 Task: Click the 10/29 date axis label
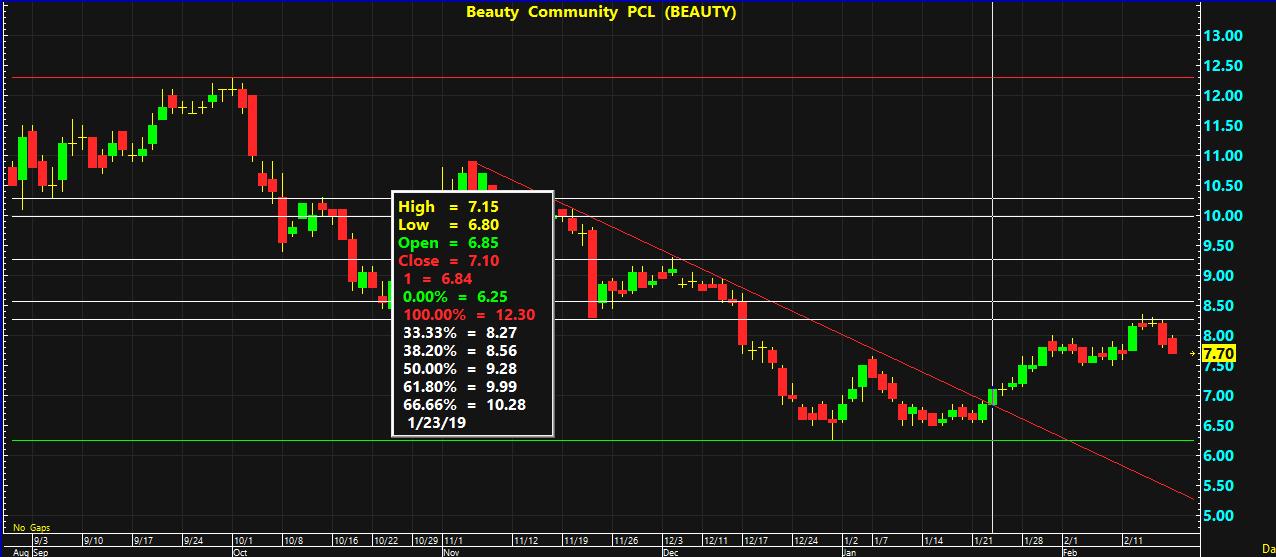pyautogui.click(x=427, y=540)
